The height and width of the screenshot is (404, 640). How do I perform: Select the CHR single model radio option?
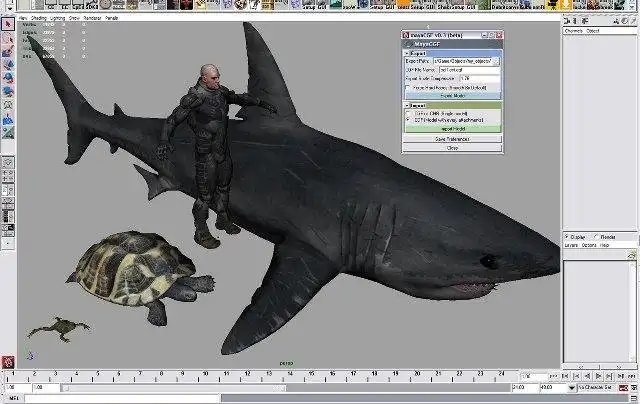[x=409, y=113]
